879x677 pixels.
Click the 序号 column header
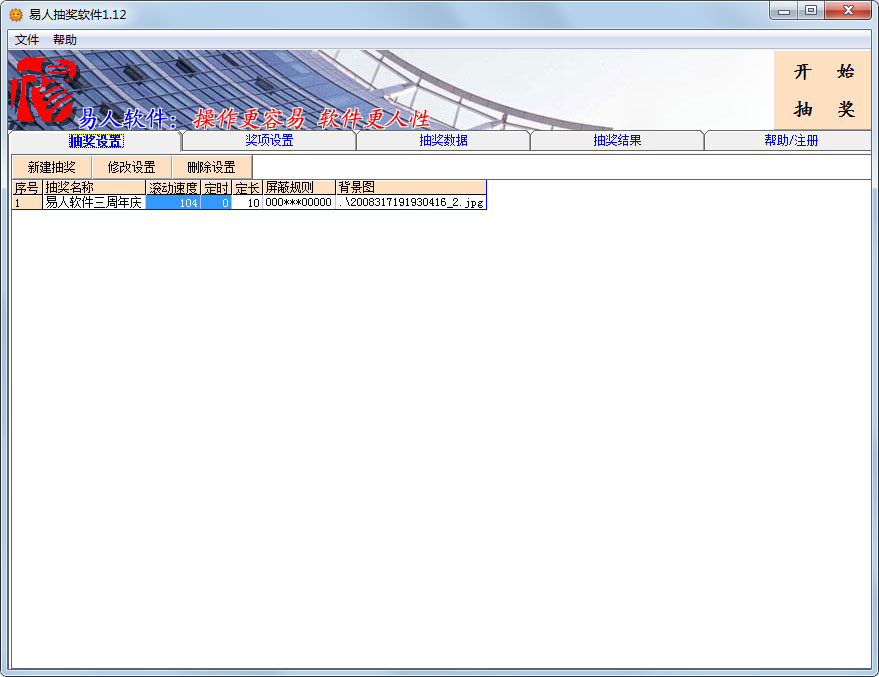[x=27, y=187]
